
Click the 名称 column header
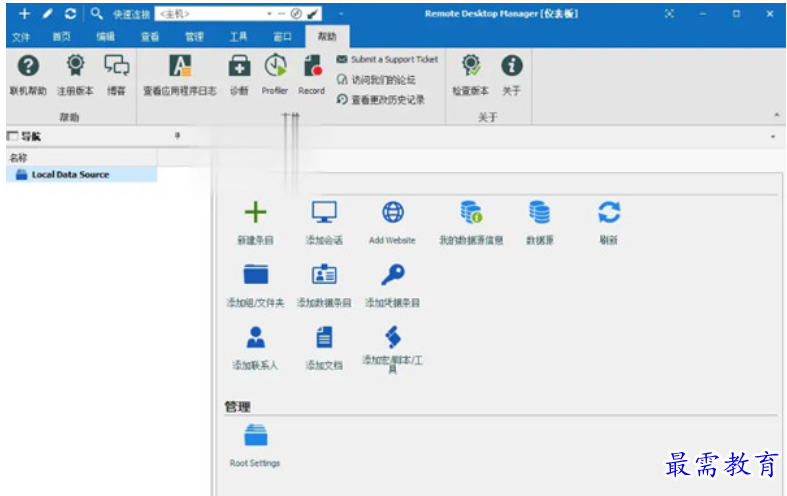[x=82, y=158]
